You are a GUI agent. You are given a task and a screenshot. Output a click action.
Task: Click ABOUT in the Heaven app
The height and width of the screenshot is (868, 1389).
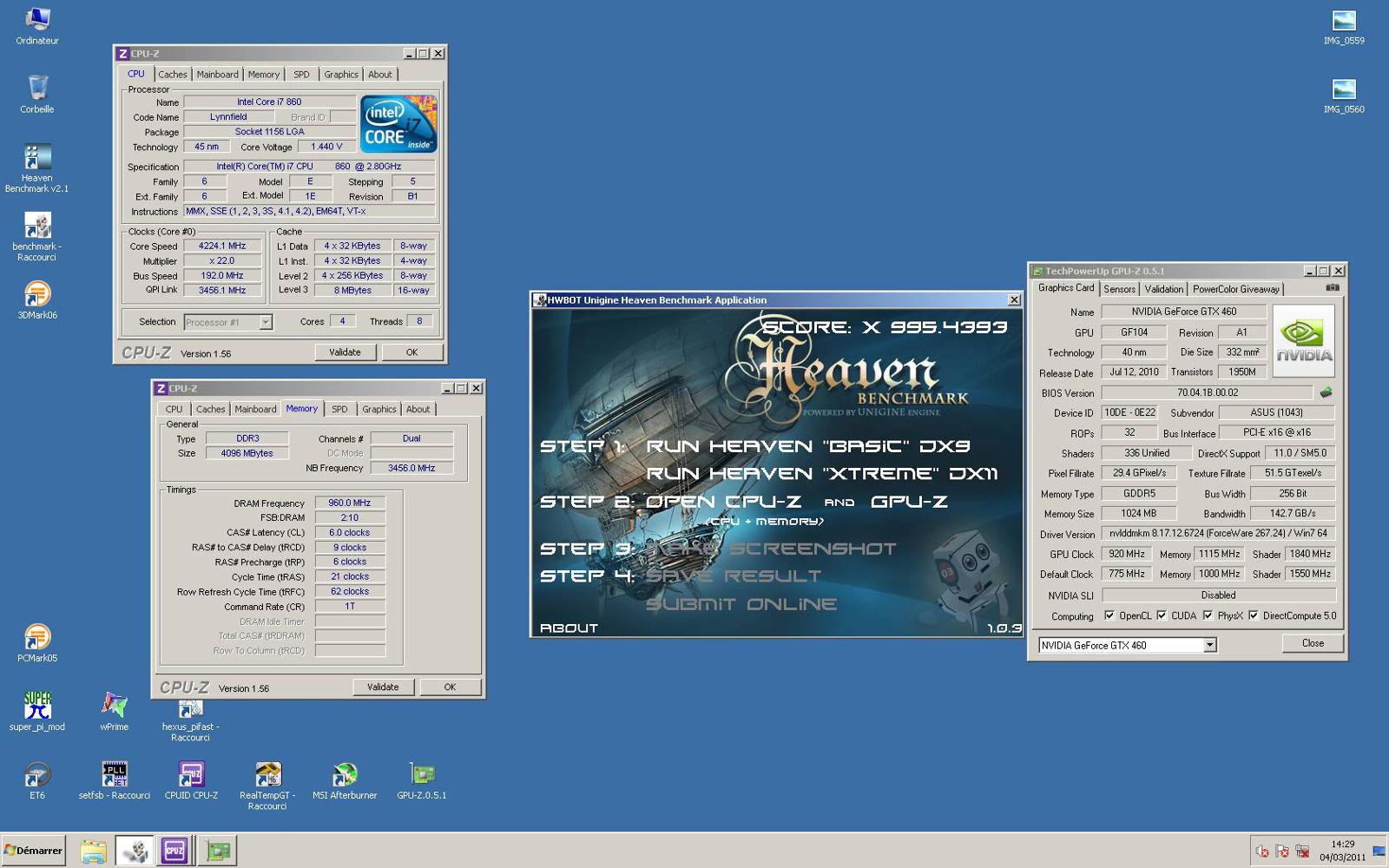(x=569, y=628)
